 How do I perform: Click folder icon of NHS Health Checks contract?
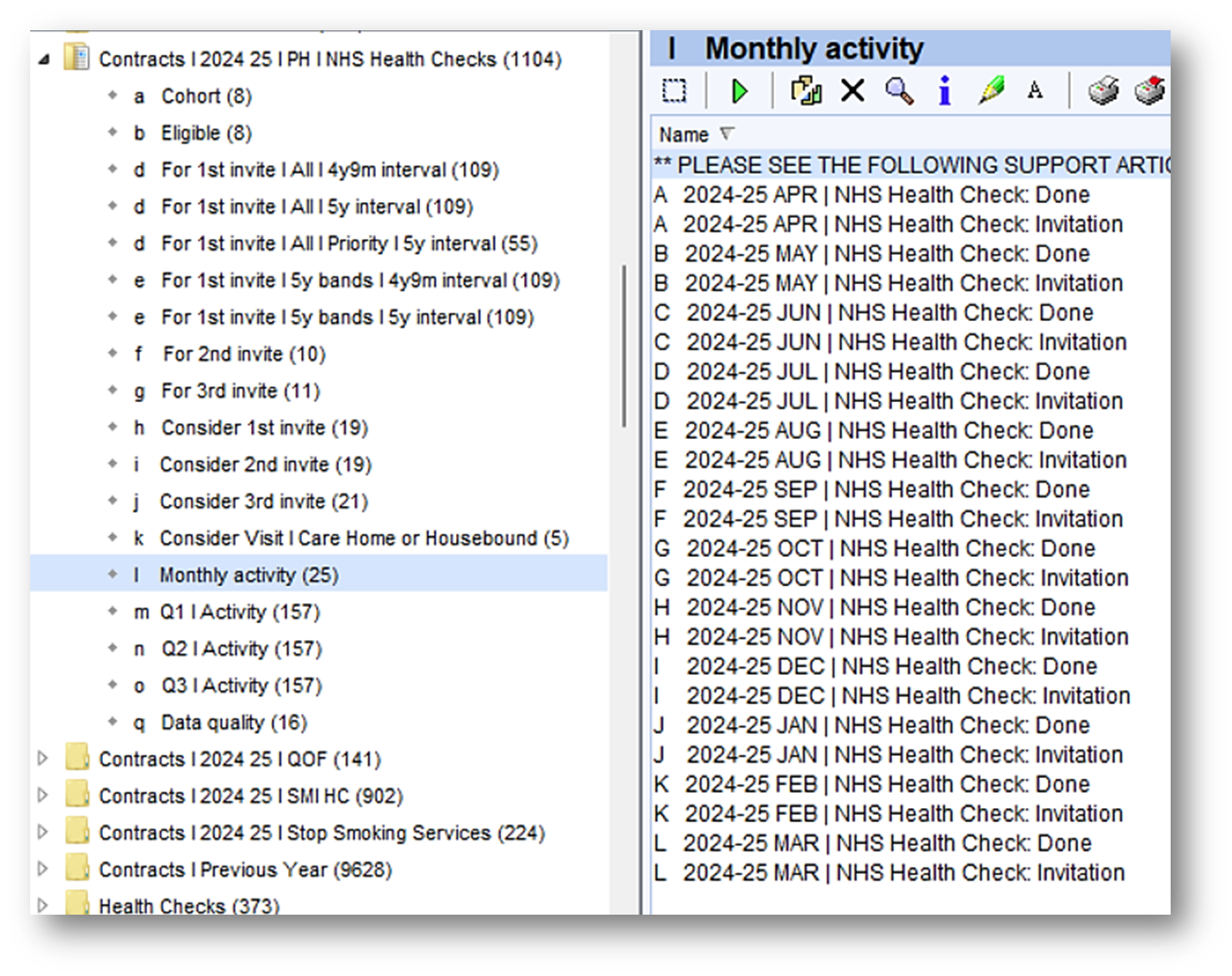point(76,58)
